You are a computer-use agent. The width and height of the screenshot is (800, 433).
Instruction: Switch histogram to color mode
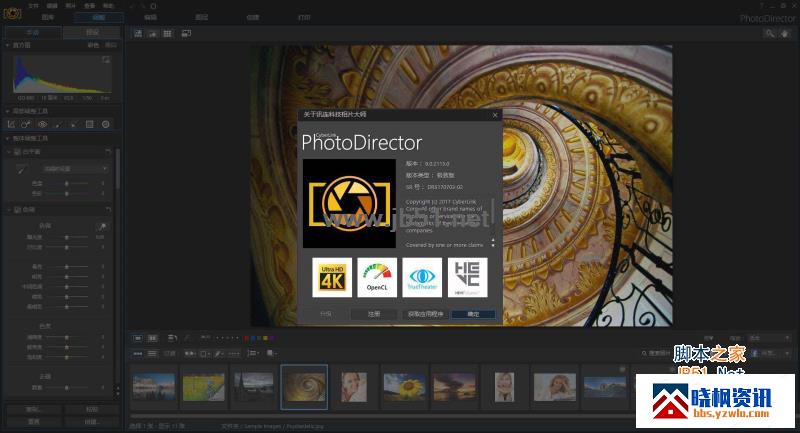(93, 45)
